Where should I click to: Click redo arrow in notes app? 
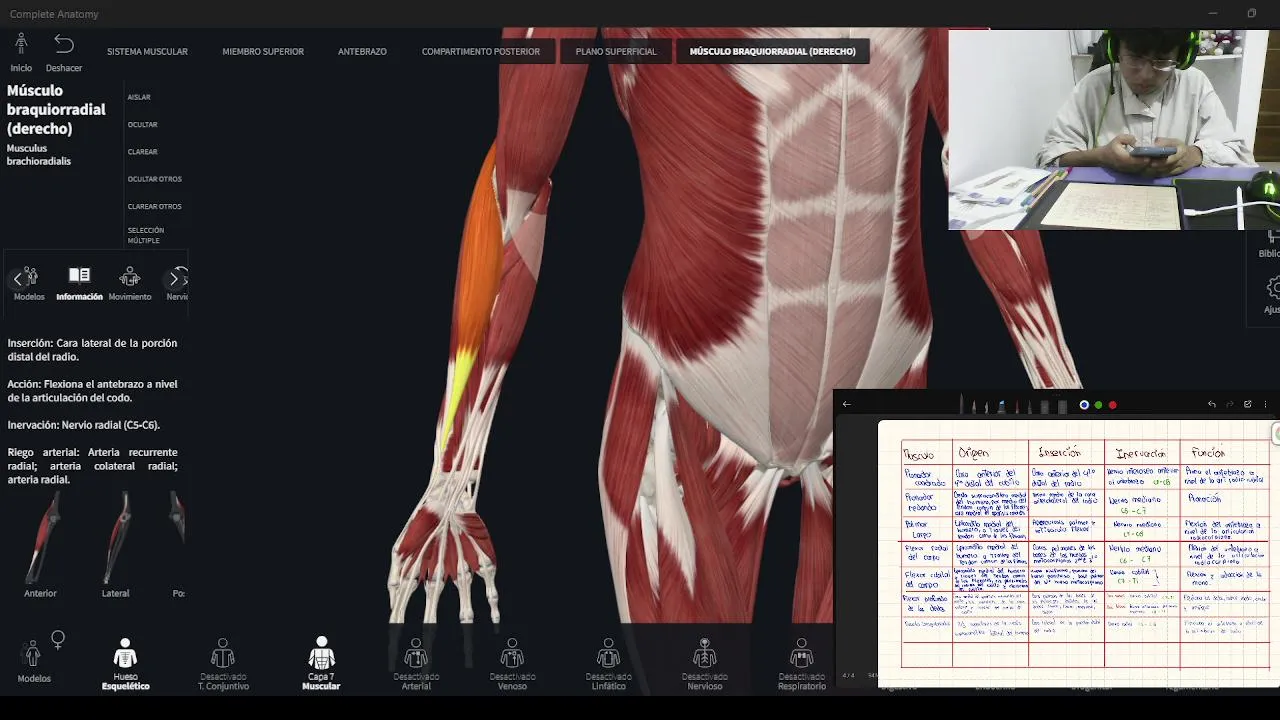point(1230,404)
